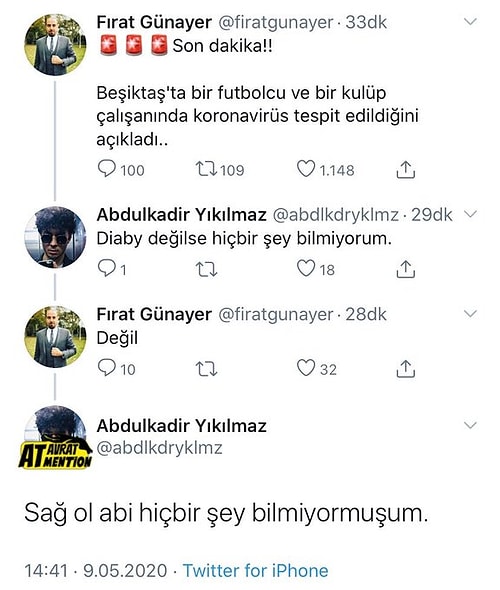
Task: Open the 33dk tweet options chevron
Action: coord(470,21)
